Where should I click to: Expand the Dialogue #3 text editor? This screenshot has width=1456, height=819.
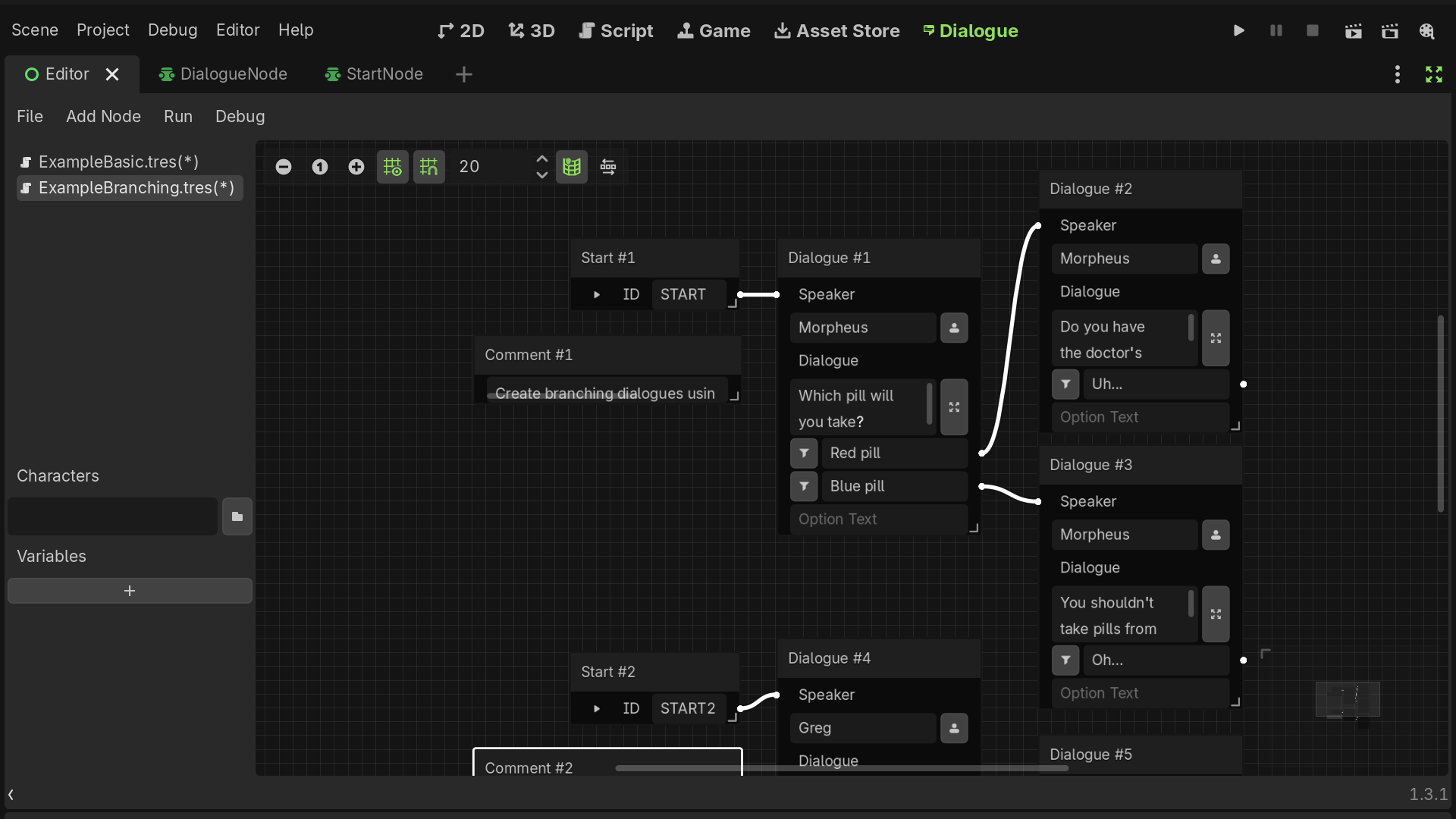[x=1216, y=614]
